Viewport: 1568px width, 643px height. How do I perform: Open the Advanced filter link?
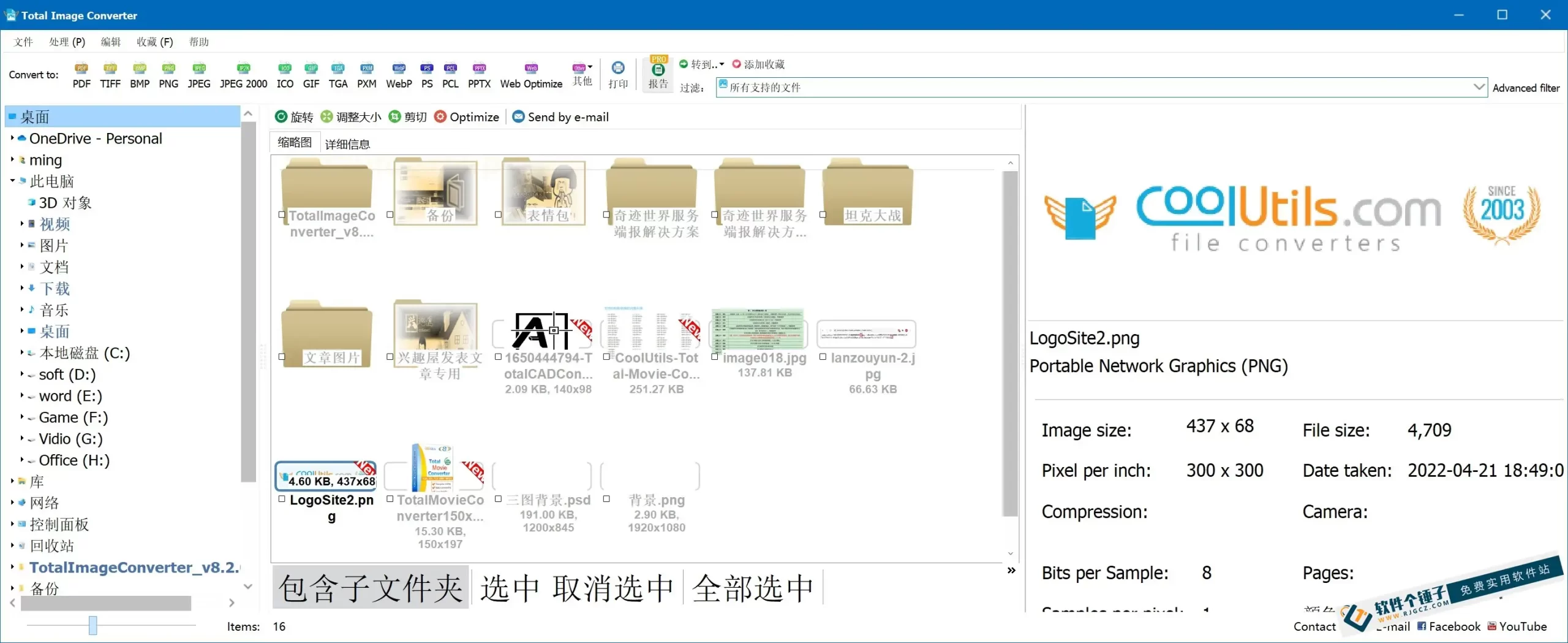1526,88
